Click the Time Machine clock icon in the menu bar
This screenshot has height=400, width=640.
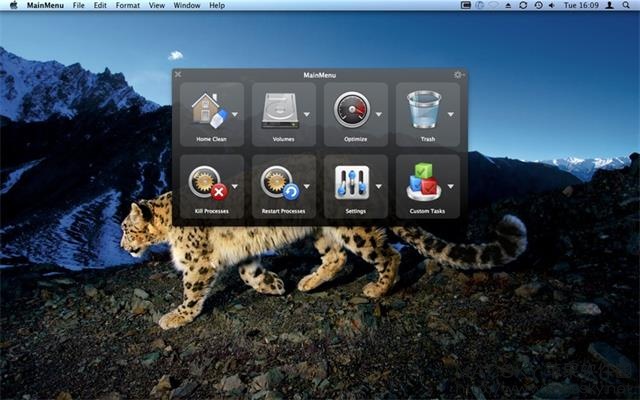pos(538,5)
